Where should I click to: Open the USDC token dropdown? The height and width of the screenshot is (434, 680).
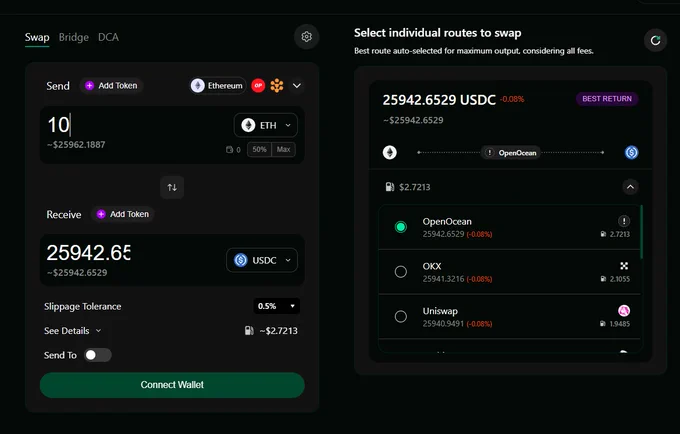[262, 260]
